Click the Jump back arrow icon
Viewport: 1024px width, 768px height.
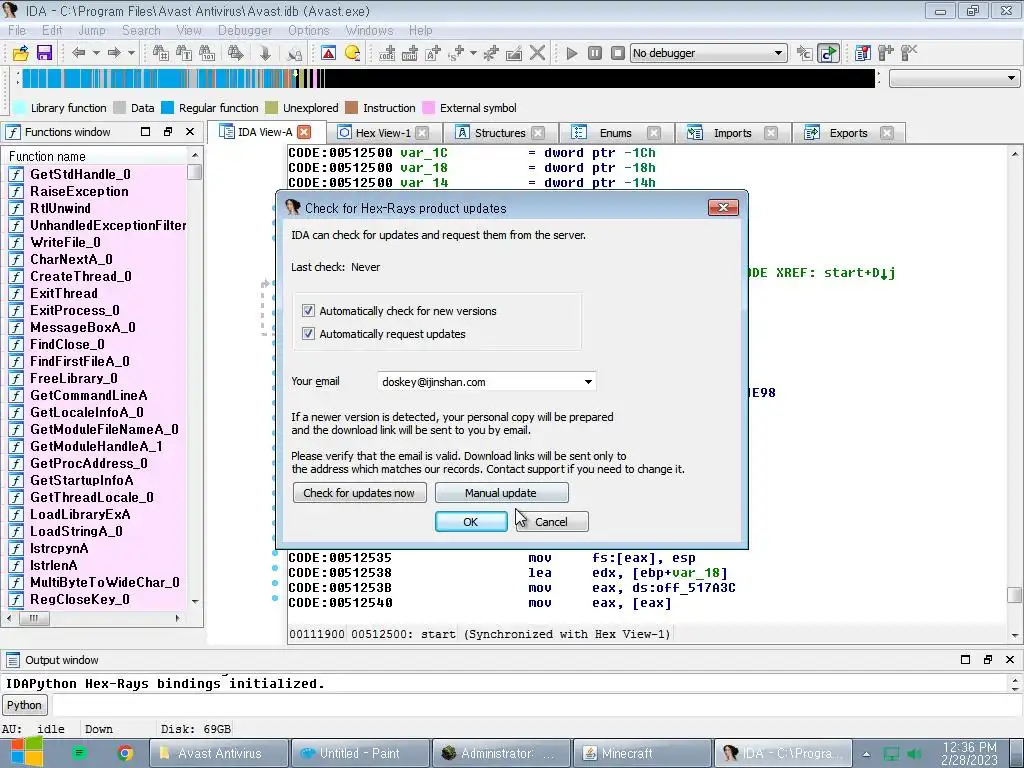78,53
